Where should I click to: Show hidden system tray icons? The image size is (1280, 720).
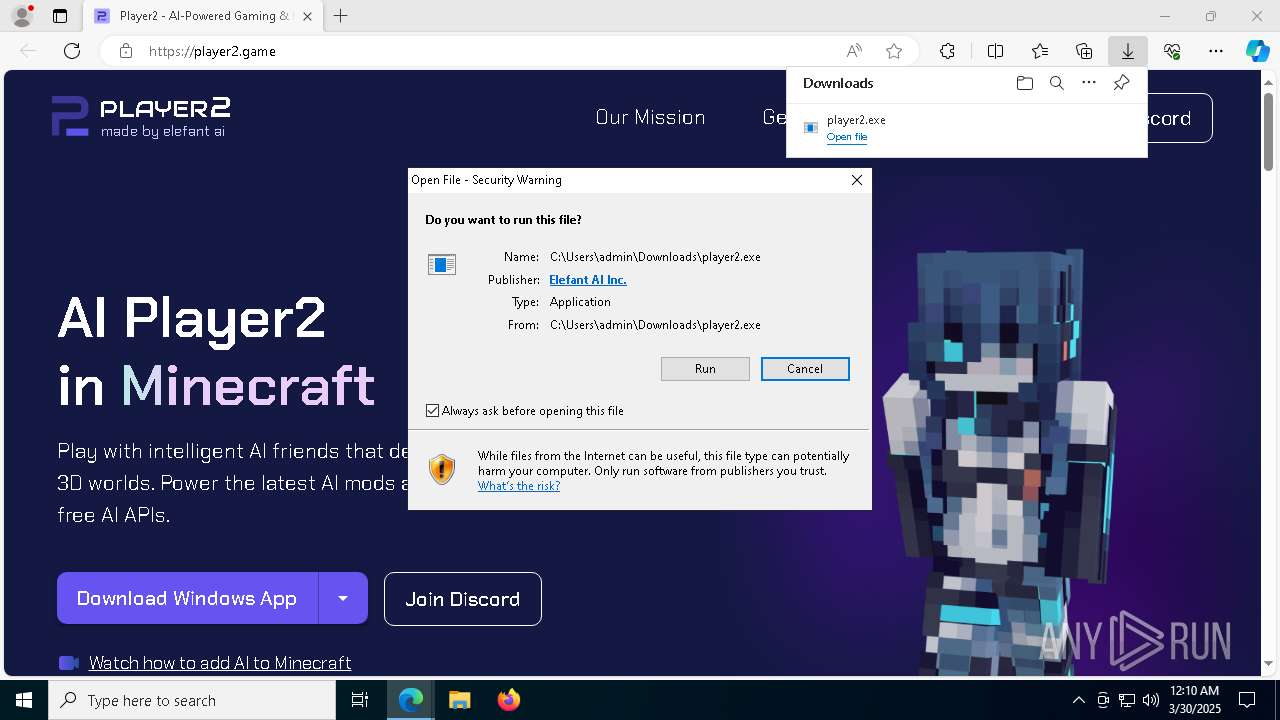tap(1078, 700)
